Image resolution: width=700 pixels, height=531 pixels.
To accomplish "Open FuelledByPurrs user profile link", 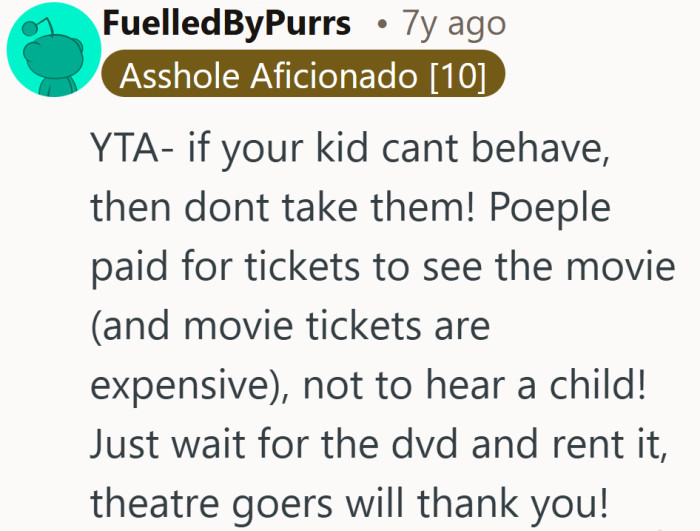I will pyautogui.click(x=227, y=24).
